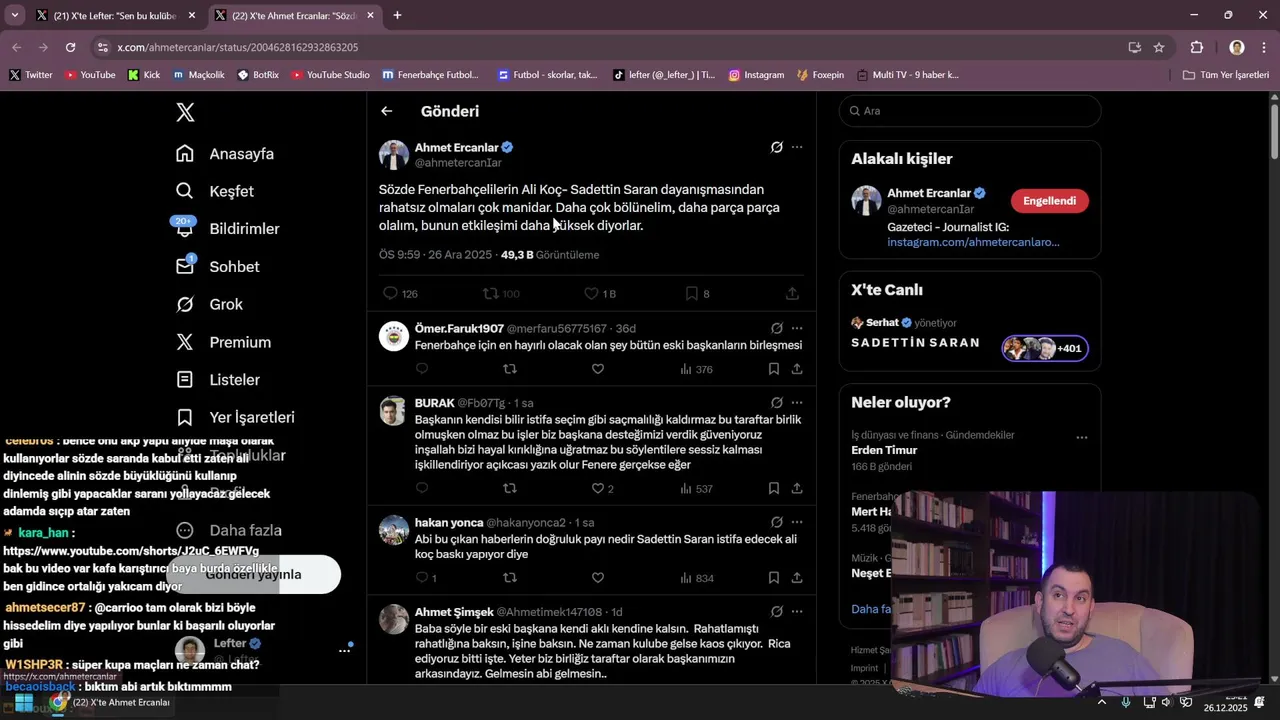Image resolution: width=1280 pixels, height=720 pixels.
Task: Open instagram.com/ahmetercanlar link
Action: [973, 242]
